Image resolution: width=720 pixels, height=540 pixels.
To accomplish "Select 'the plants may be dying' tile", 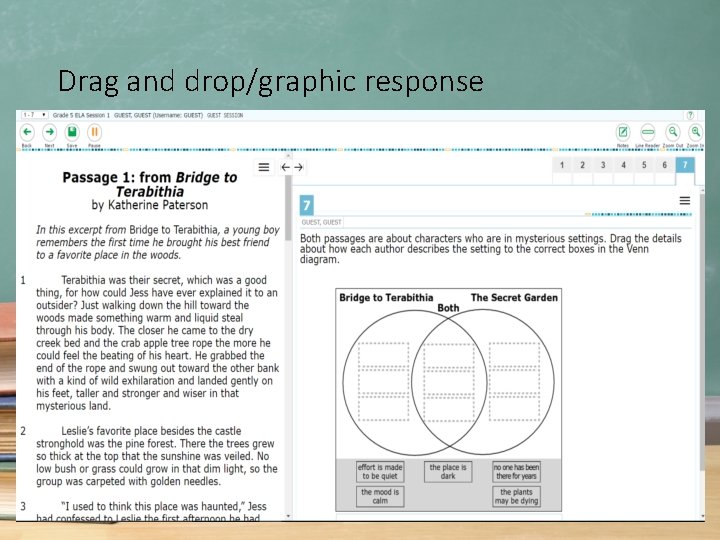I will pos(516,496).
